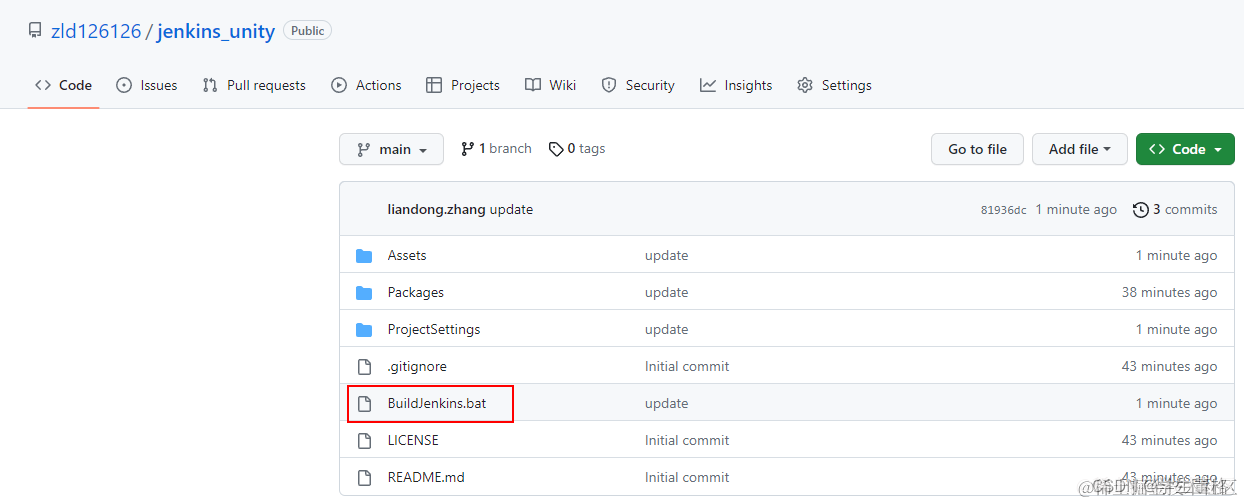Open the Insights tab
The image size is (1244, 504).
coord(736,85)
